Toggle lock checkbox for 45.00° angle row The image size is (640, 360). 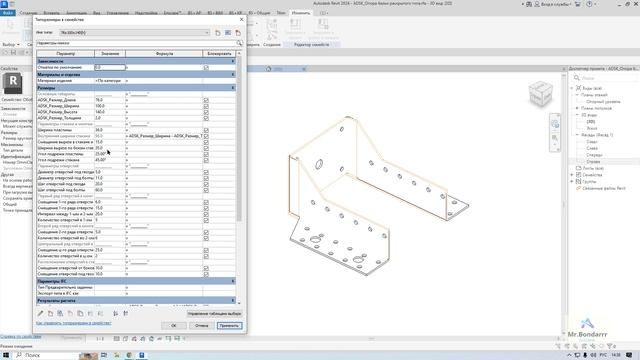point(206,160)
